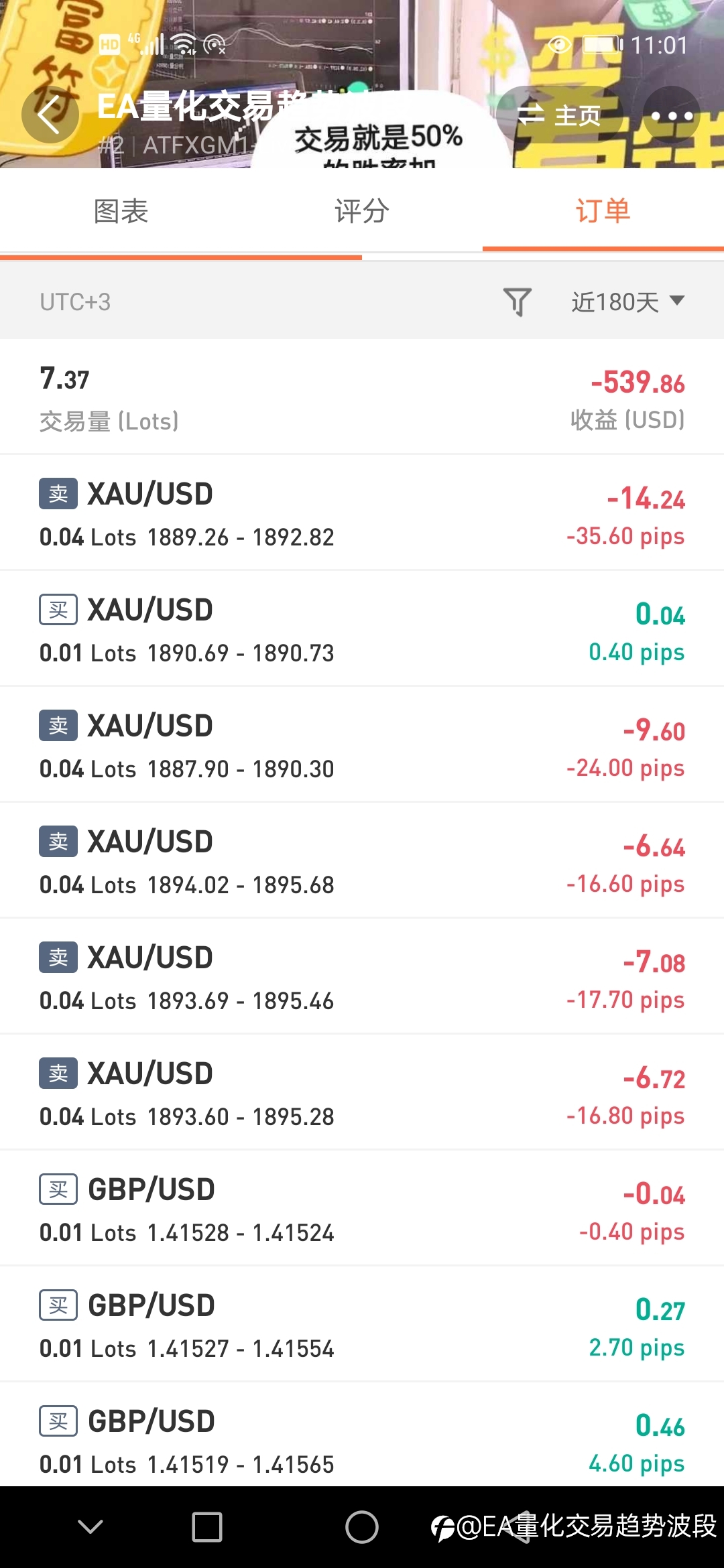Tap the UTC+3 timezone label
The width and height of the screenshot is (724, 1568).
(75, 302)
